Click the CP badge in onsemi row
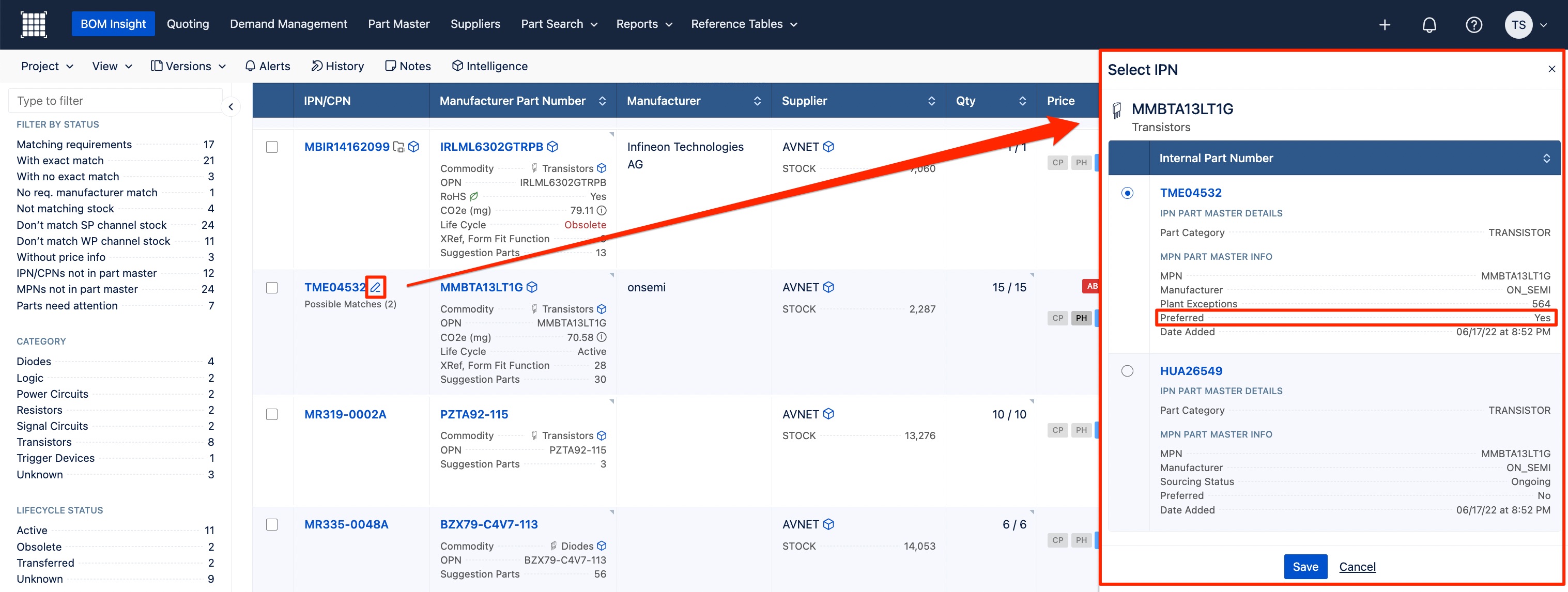1568x592 pixels. [1058, 318]
